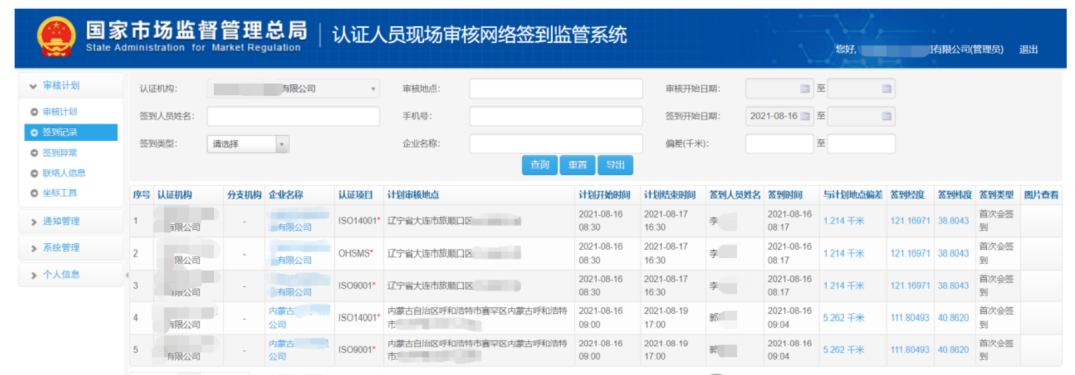Screen dimensions: 1075x375
Task: Click the 图片查看 column header
Action: point(1040,195)
